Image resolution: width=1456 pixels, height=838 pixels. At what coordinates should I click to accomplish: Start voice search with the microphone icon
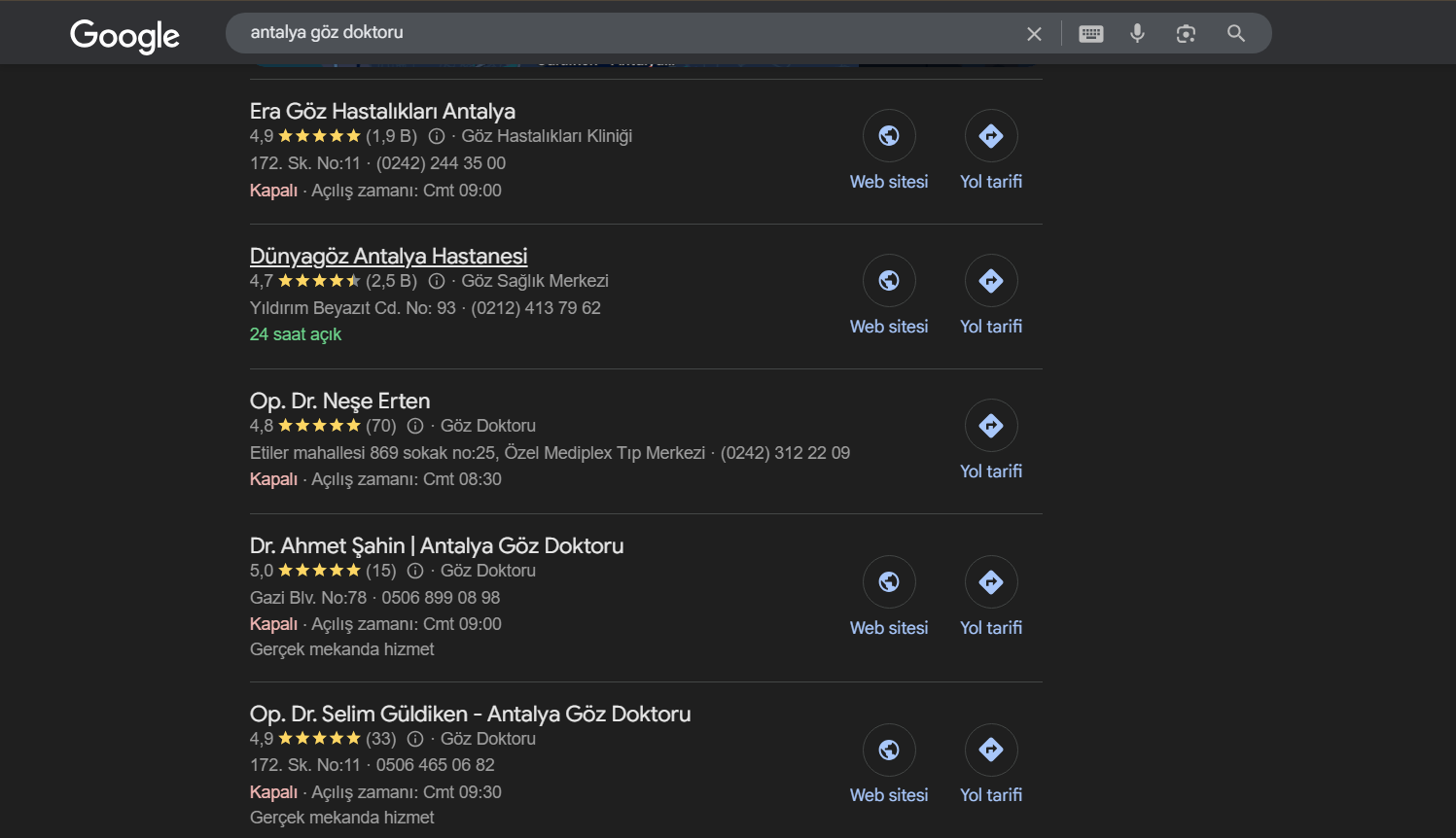(1137, 34)
